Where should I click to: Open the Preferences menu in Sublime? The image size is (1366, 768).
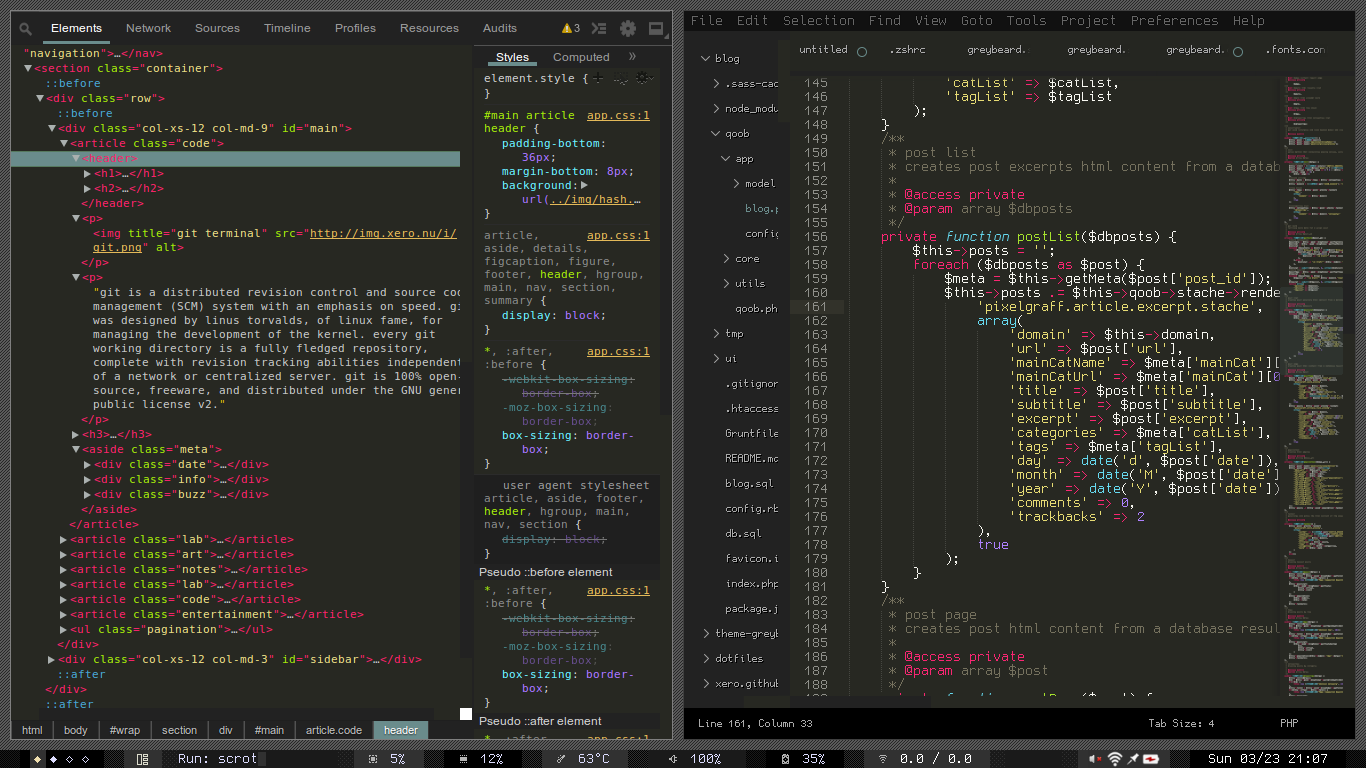pos(1174,20)
